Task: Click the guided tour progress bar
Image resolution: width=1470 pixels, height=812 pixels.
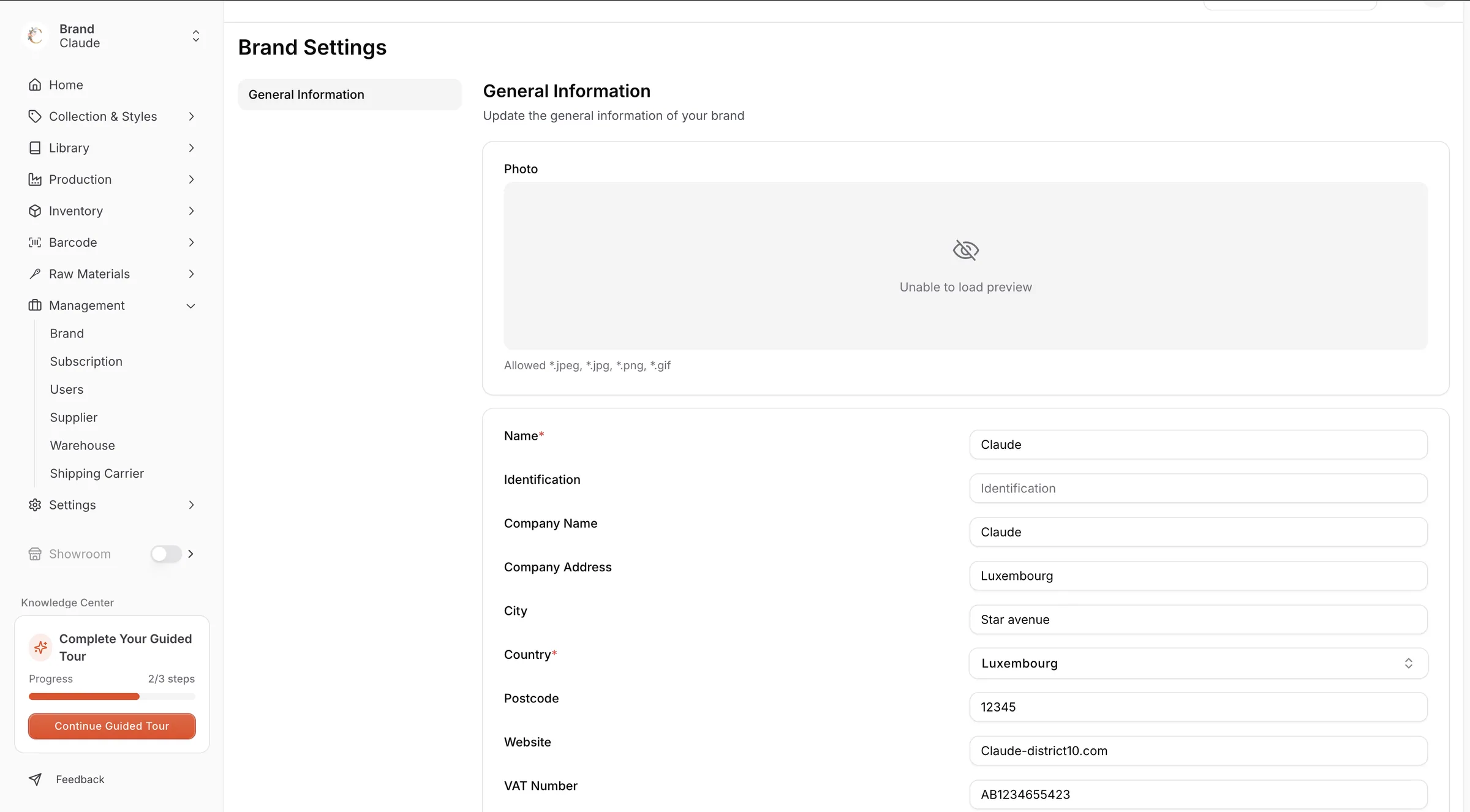Action: pyautogui.click(x=112, y=697)
